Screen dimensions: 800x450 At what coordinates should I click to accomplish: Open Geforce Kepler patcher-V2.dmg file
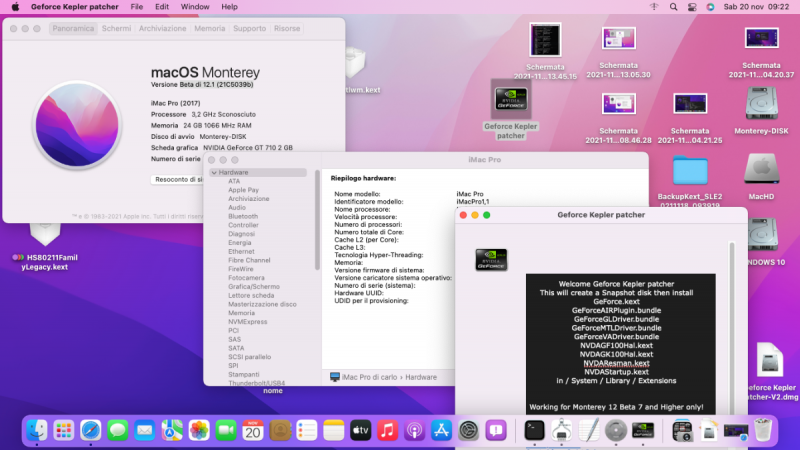point(769,362)
